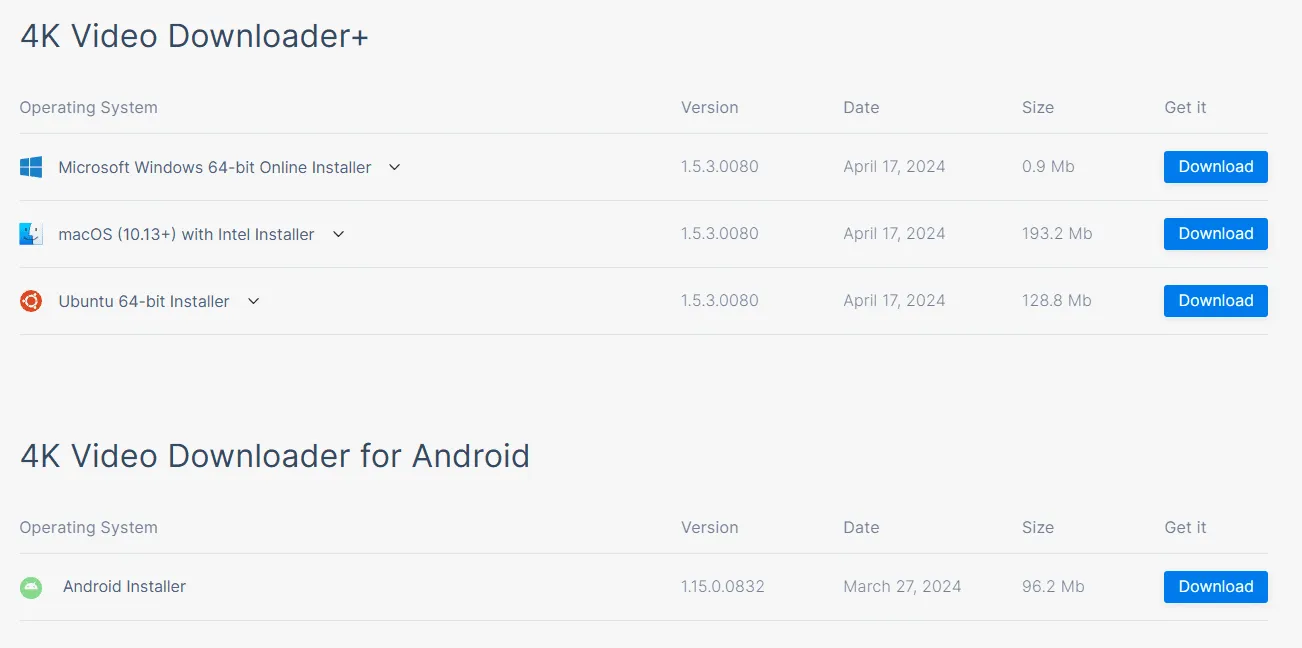
Task: Download the macOS Intel Installer
Action: 1215,234
